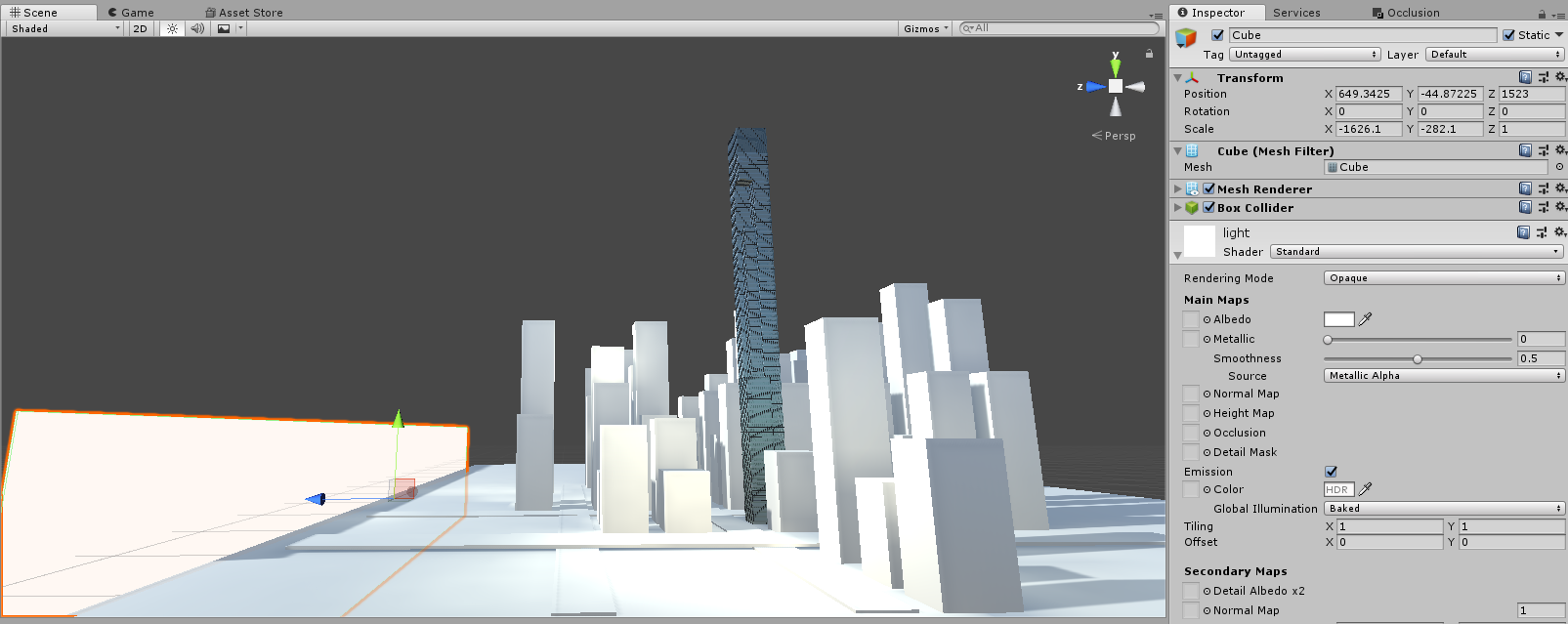Uncheck the Static checkbox

click(1509, 35)
